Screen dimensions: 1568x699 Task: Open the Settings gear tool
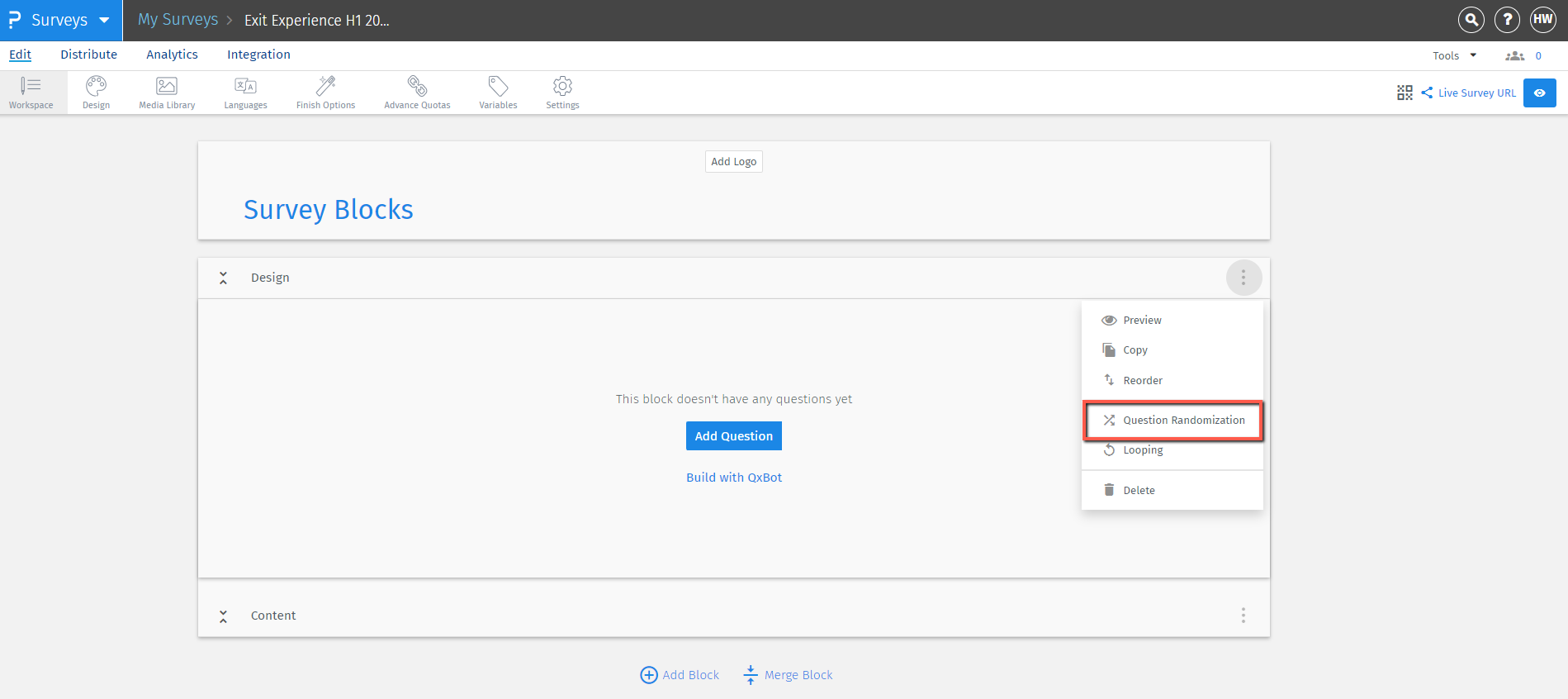pyautogui.click(x=562, y=93)
